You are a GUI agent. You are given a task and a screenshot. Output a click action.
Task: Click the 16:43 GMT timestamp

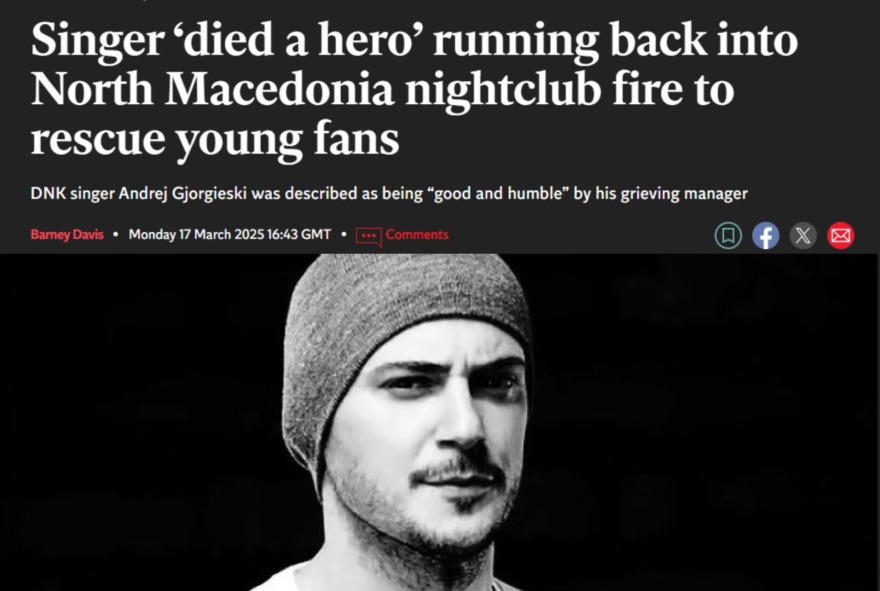click(x=299, y=235)
